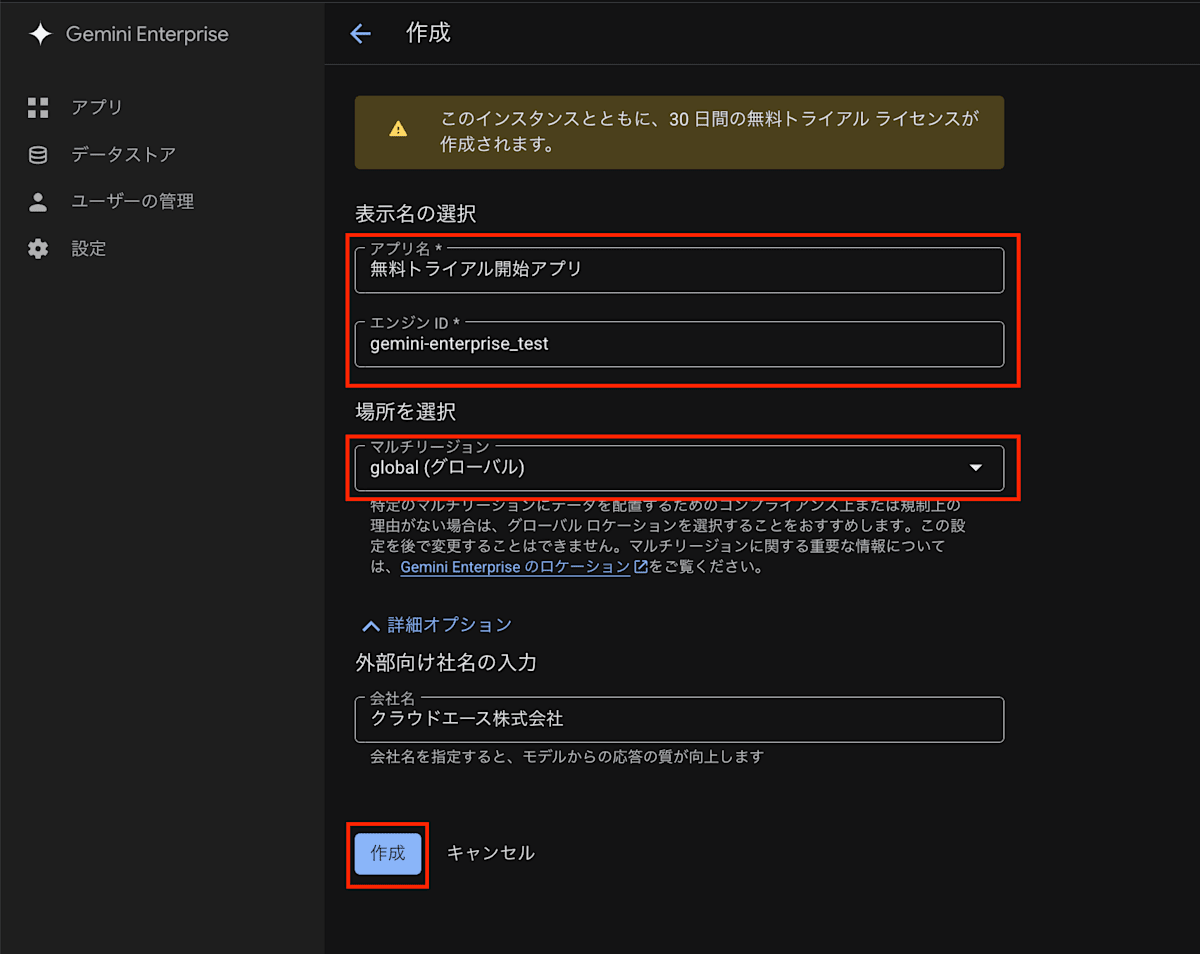This screenshot has height=954, width=1200.
Task: Click the アプリ名 input field
Action: click(x=679, y=270)
